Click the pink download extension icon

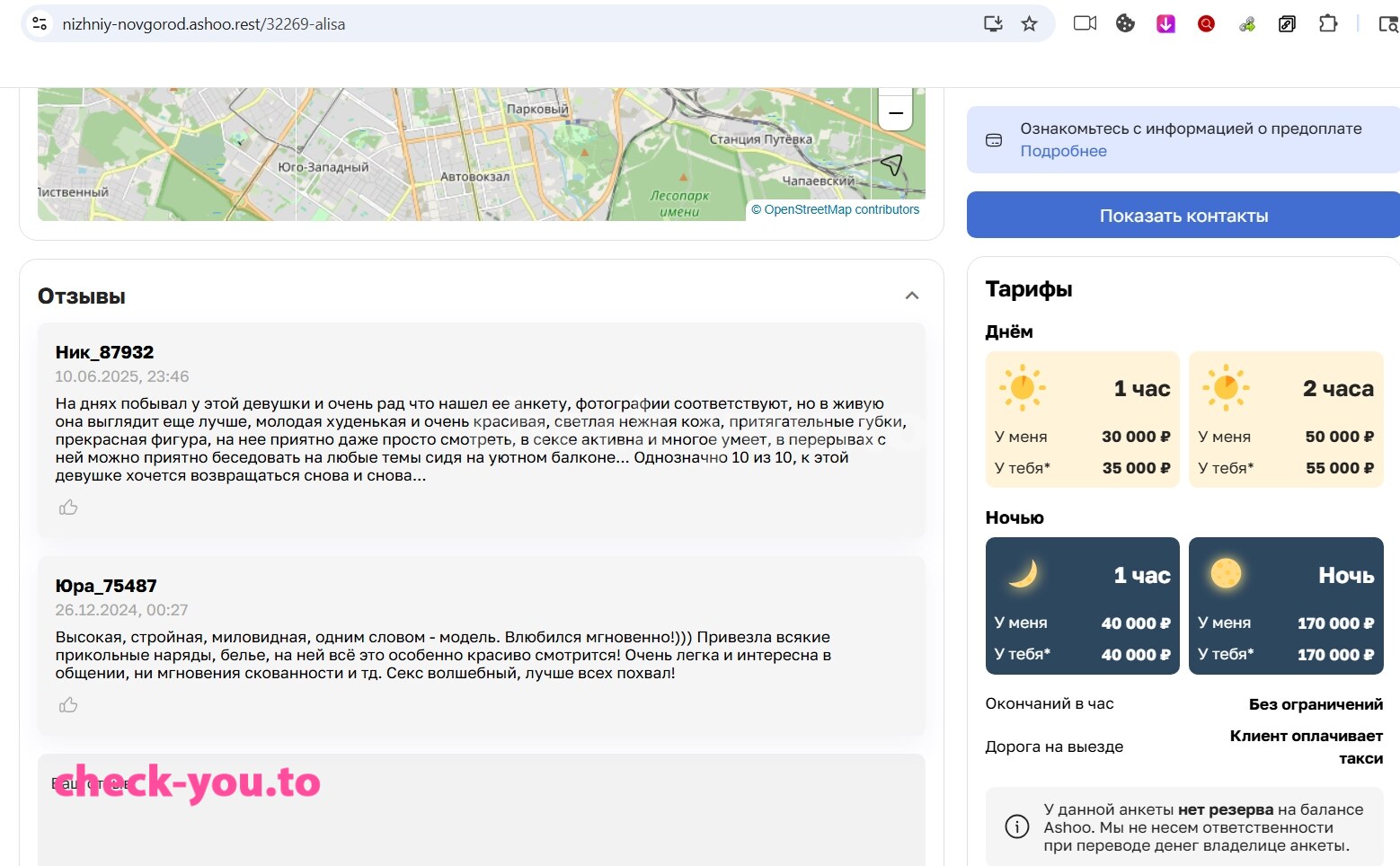point(1165,24)
